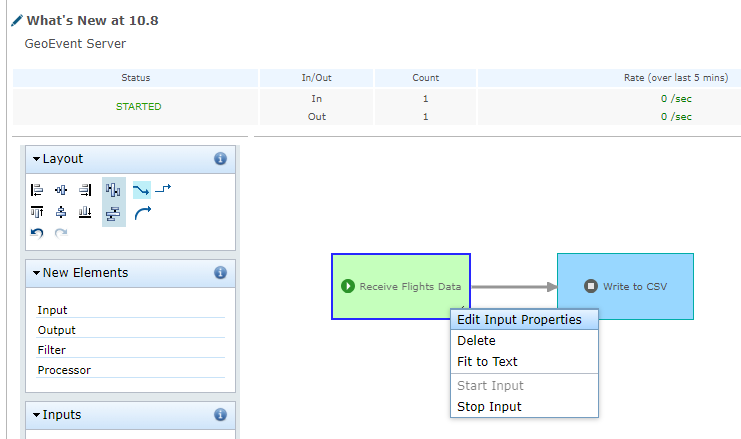
Task: Click the align left layout icon
Action: coord(37,190)
